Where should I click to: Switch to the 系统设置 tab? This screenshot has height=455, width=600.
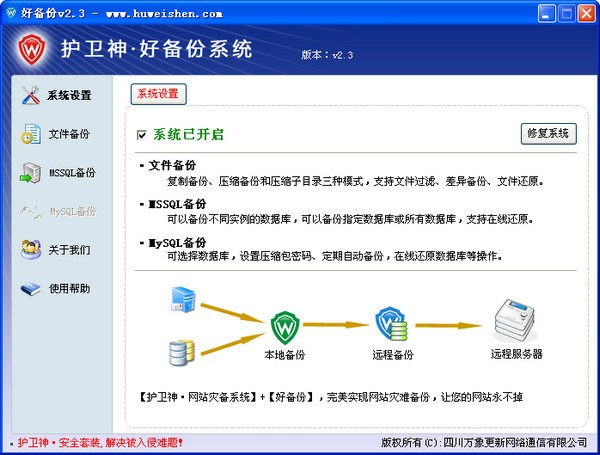158,94
